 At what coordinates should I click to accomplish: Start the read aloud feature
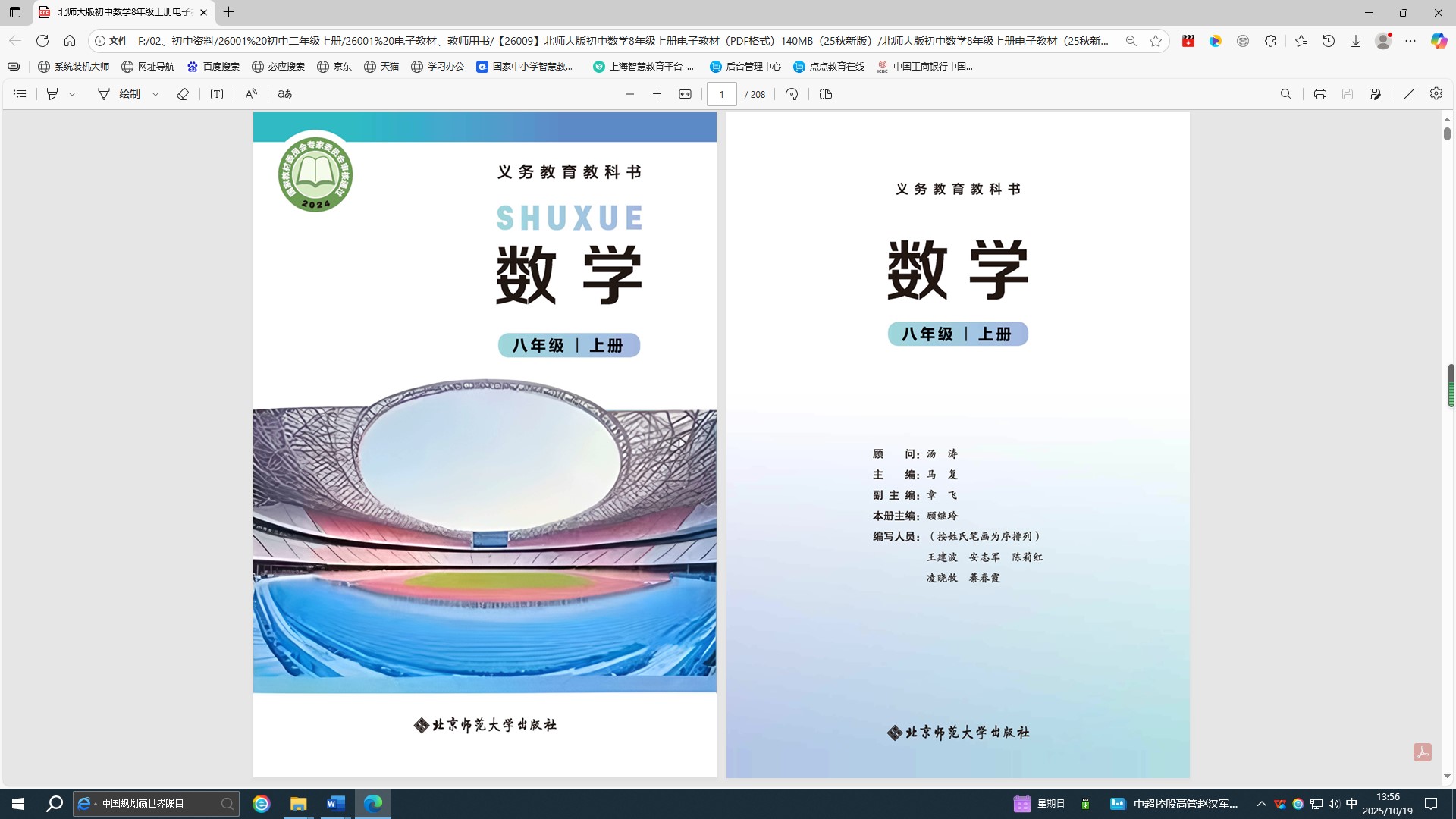251,94
